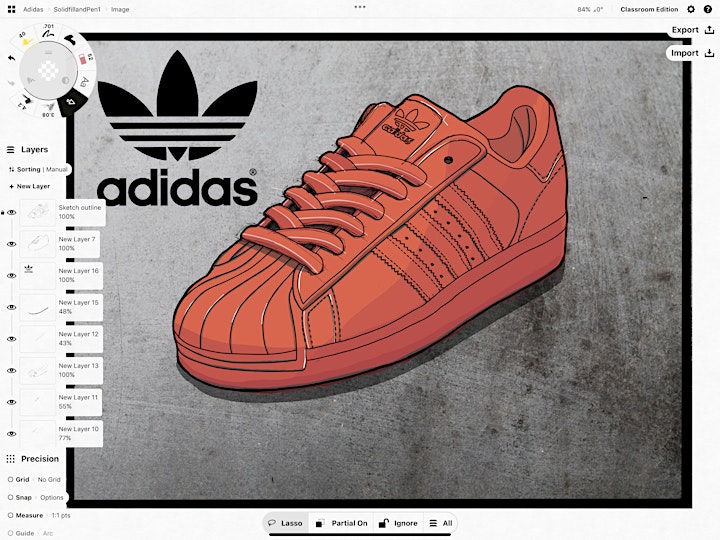Select the Aa text tool
Viewport: 720px width, 540px height.
click(84, 82)
